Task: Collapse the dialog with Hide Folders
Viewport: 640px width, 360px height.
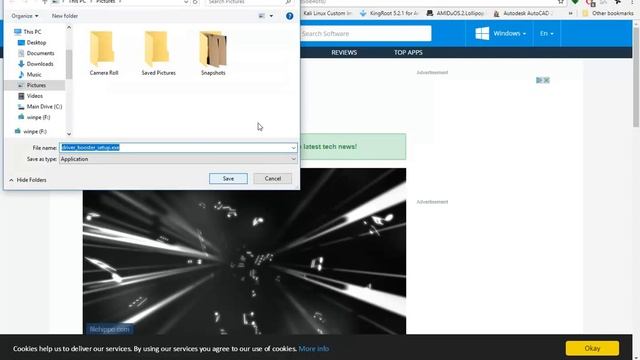Action: point(28,180)
